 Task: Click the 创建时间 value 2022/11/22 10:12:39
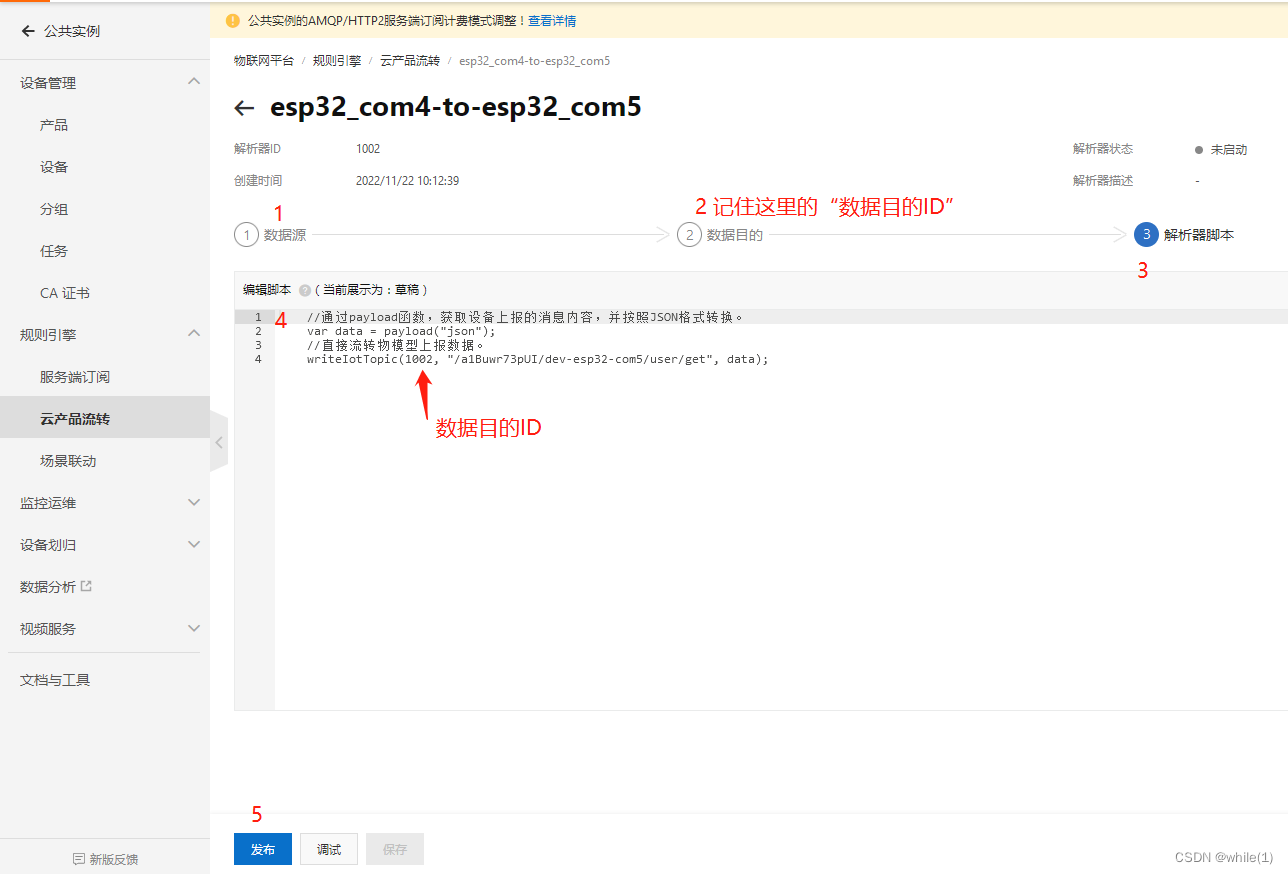point(407,181)
